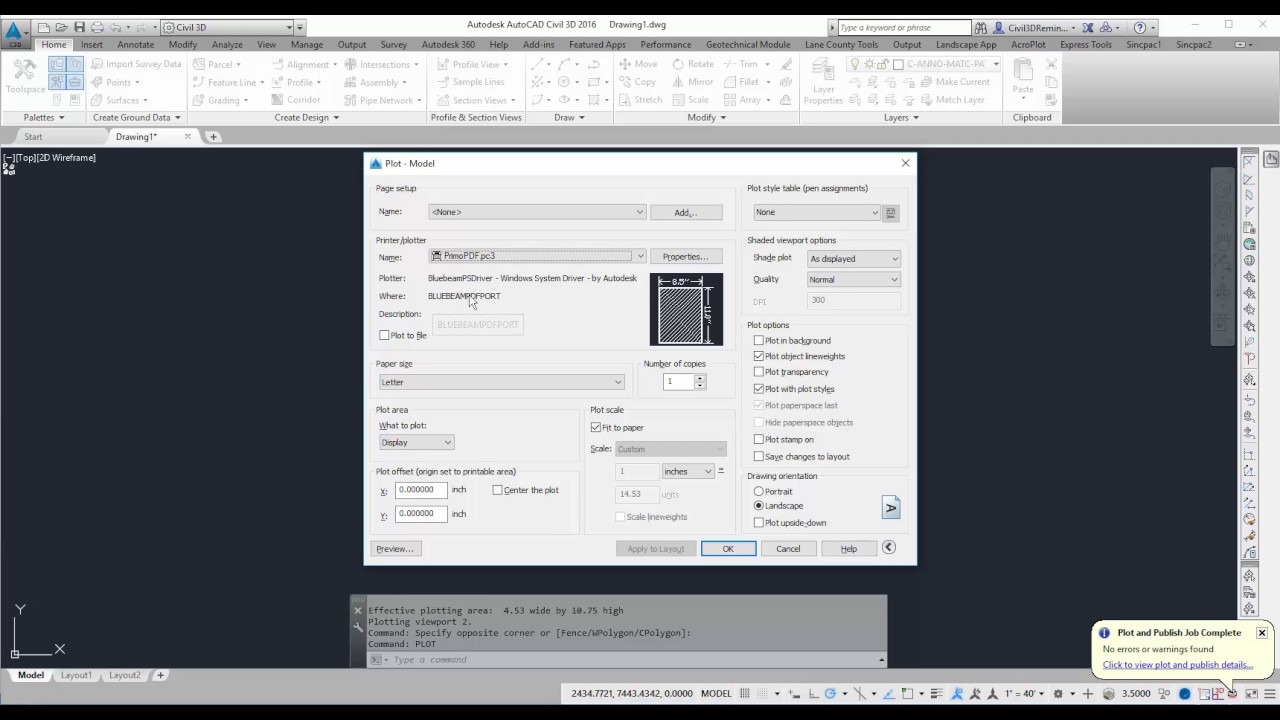Select Landscape drawing orientation
The image size is (1280, 720).
point(758,506)
